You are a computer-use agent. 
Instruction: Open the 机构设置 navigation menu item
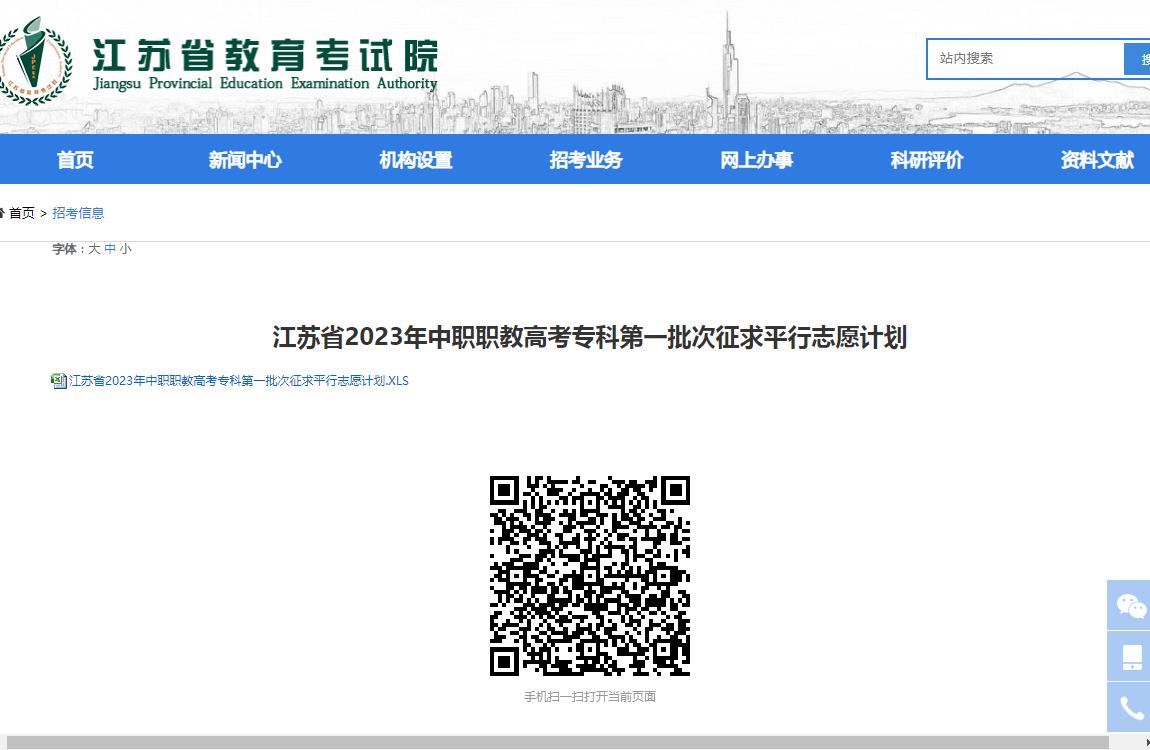point(416,160)
